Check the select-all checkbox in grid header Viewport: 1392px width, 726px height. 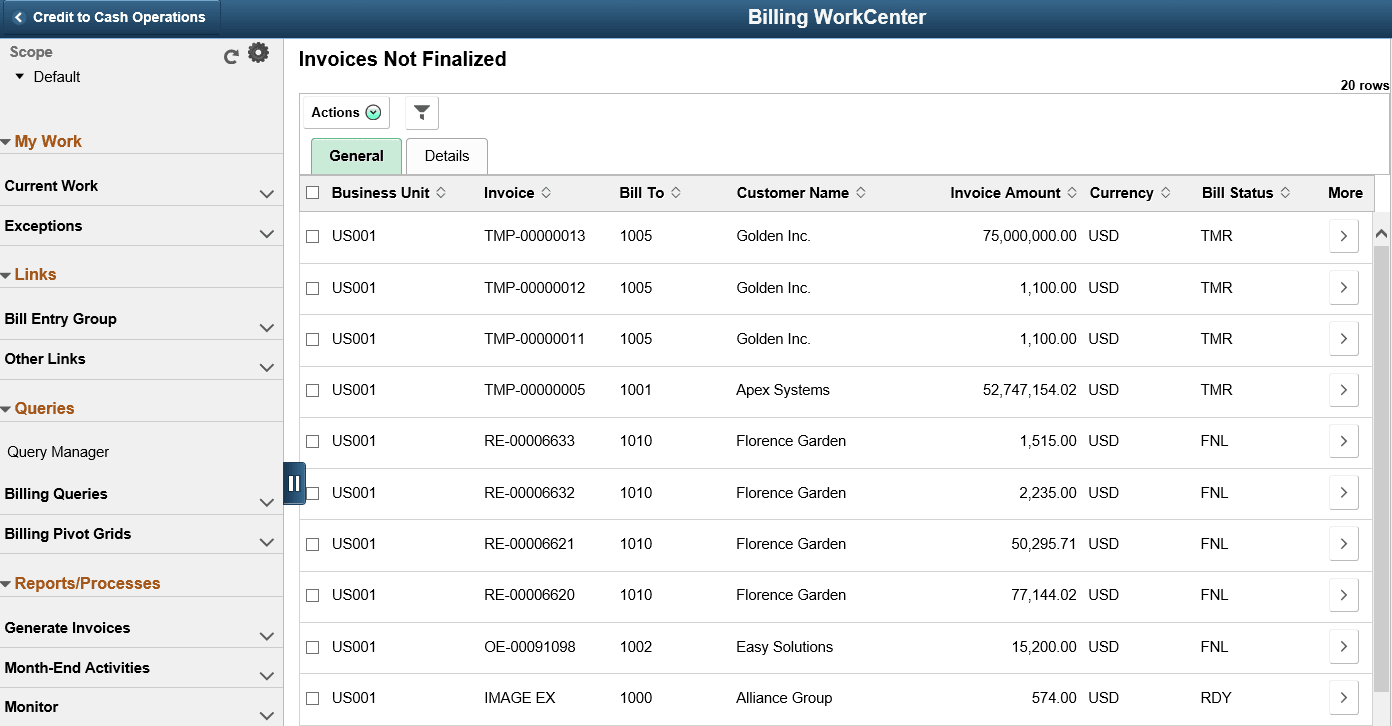click(313, 192)
